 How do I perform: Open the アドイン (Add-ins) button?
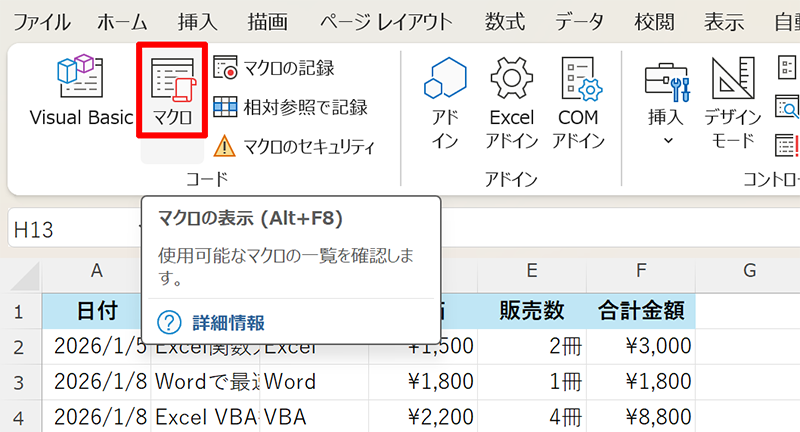coord(445,102)
